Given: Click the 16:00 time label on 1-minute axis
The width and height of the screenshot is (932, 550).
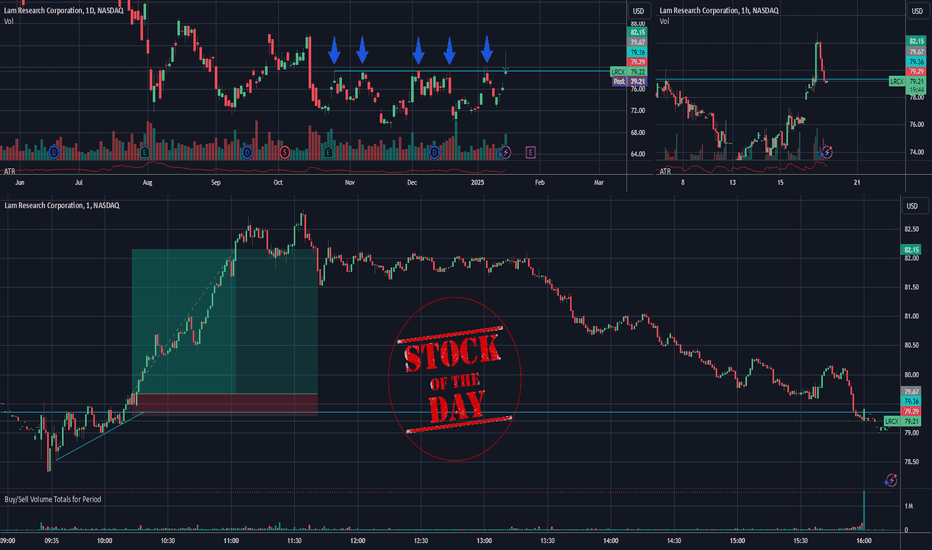Looking at the screenshot, I should tap(864, 540).
